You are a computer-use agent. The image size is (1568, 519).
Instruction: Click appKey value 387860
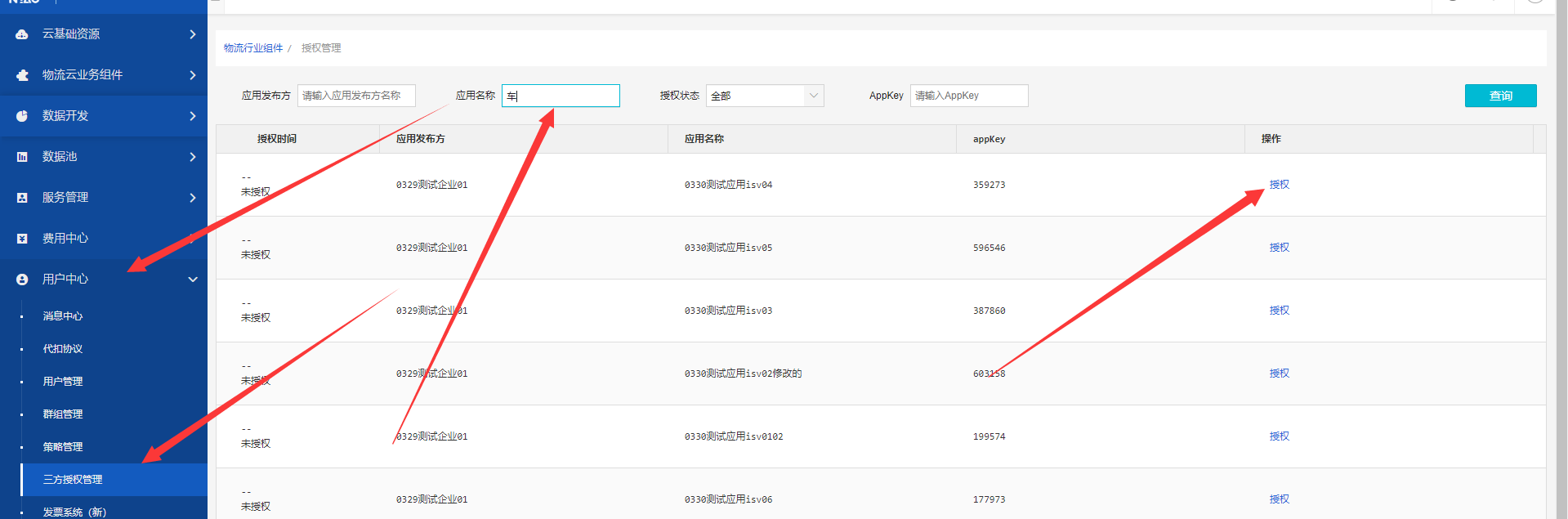coord(989,311)
